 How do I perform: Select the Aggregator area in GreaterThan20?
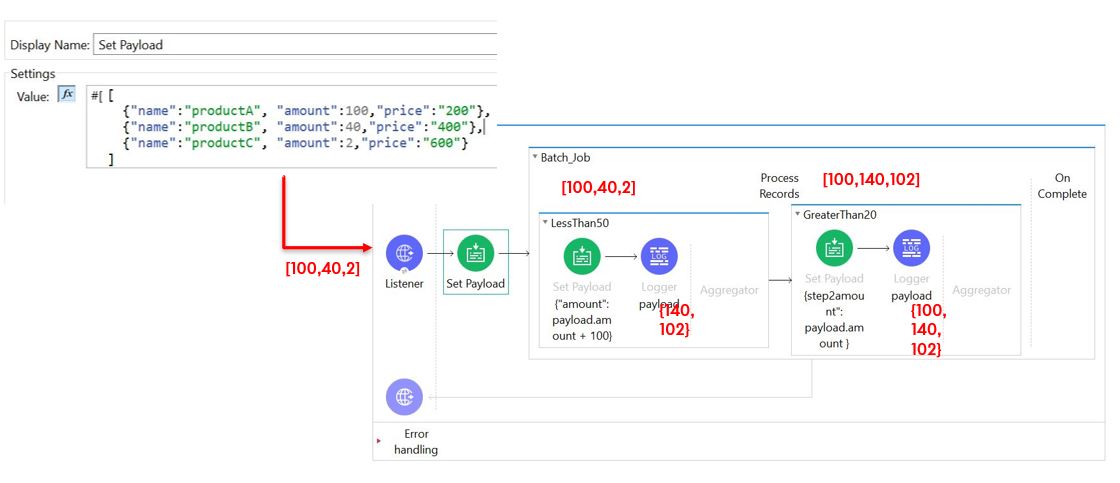[x=980, y=290]
